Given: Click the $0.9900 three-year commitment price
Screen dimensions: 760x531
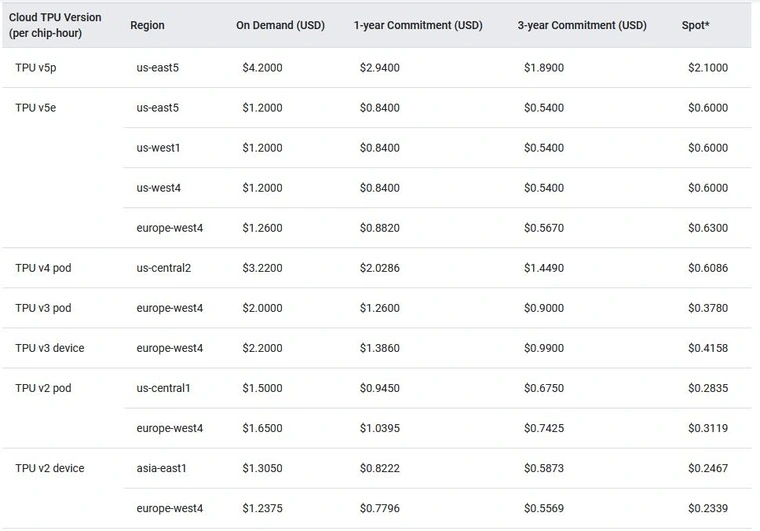Looking at the screenshot, I should [x=544, y=348].
